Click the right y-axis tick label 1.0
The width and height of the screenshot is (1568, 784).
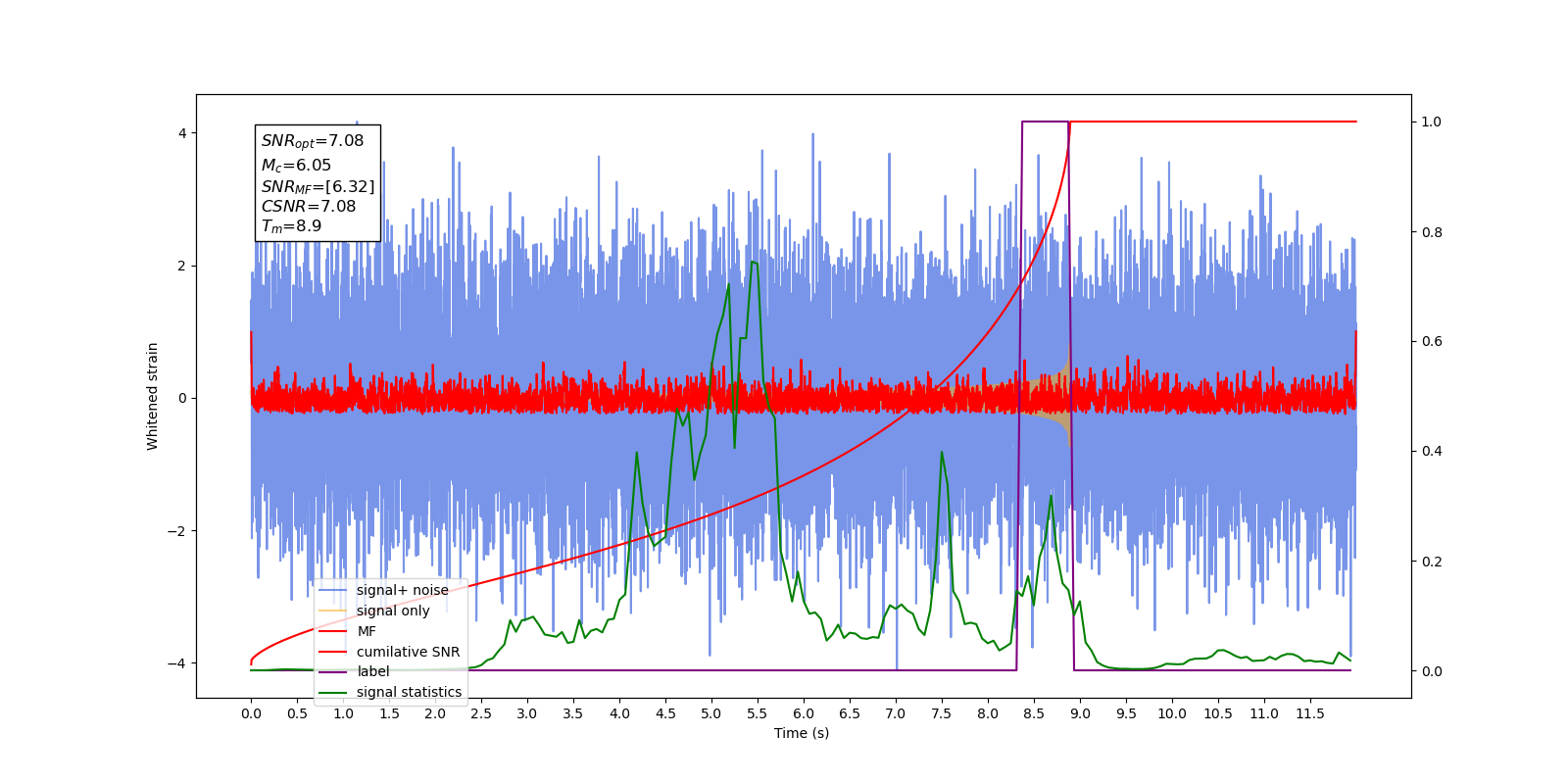tap(1432, 122)
